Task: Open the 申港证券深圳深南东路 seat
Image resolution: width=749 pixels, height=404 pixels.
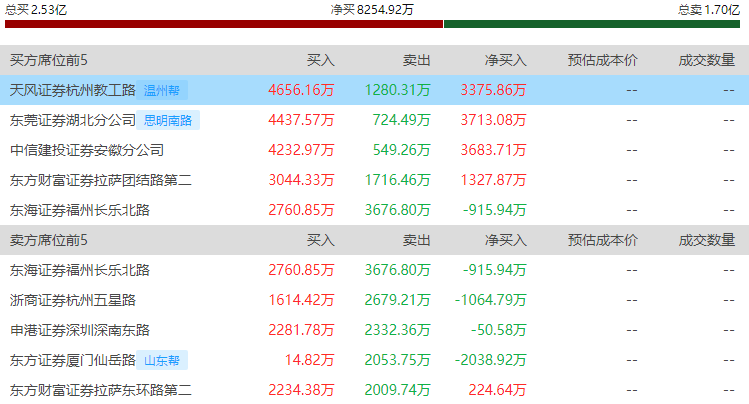Action: click(80, 330)
